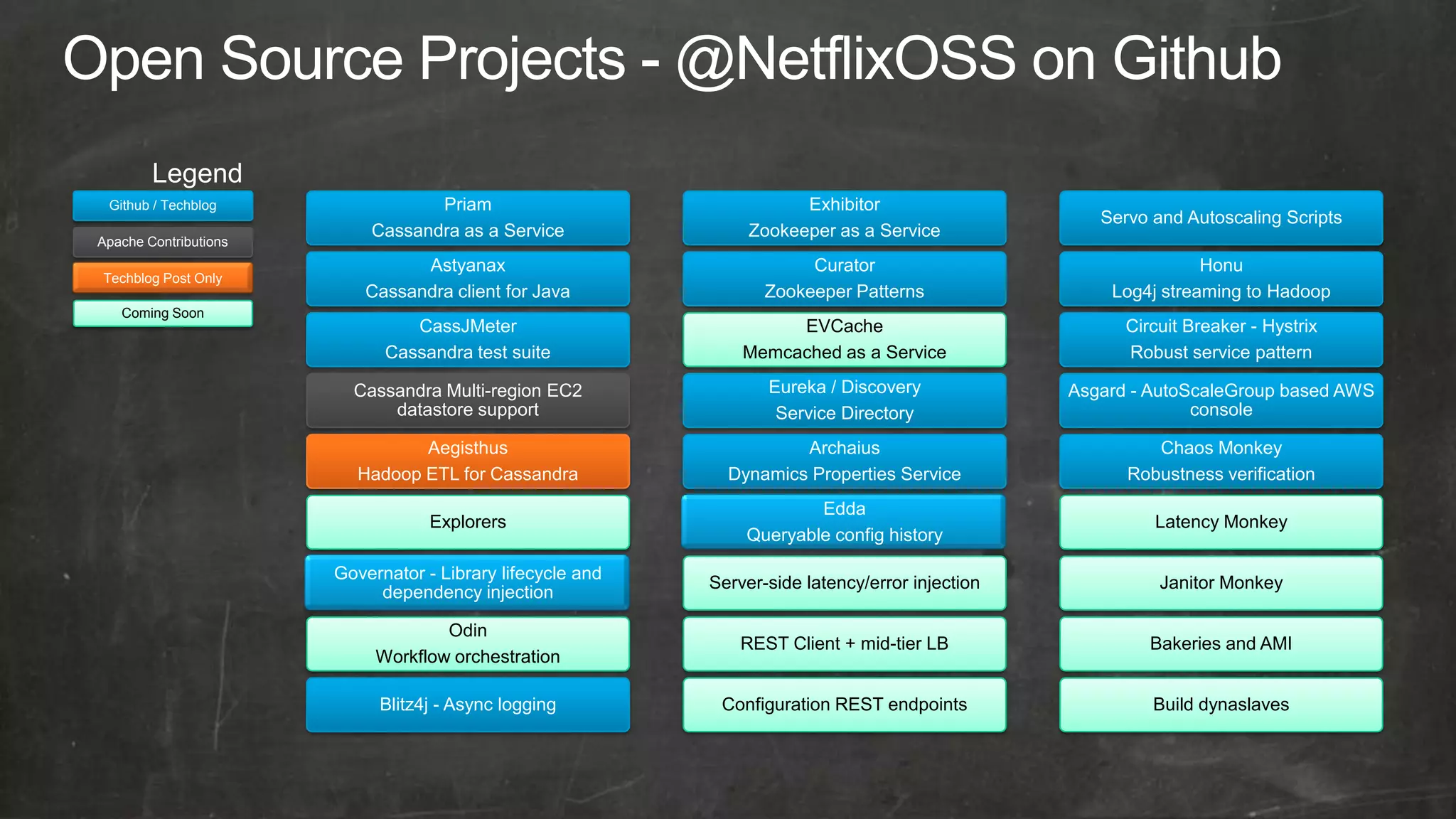
Task: Click the Janitor Monkey box
Action: [x=1221, y=583]
